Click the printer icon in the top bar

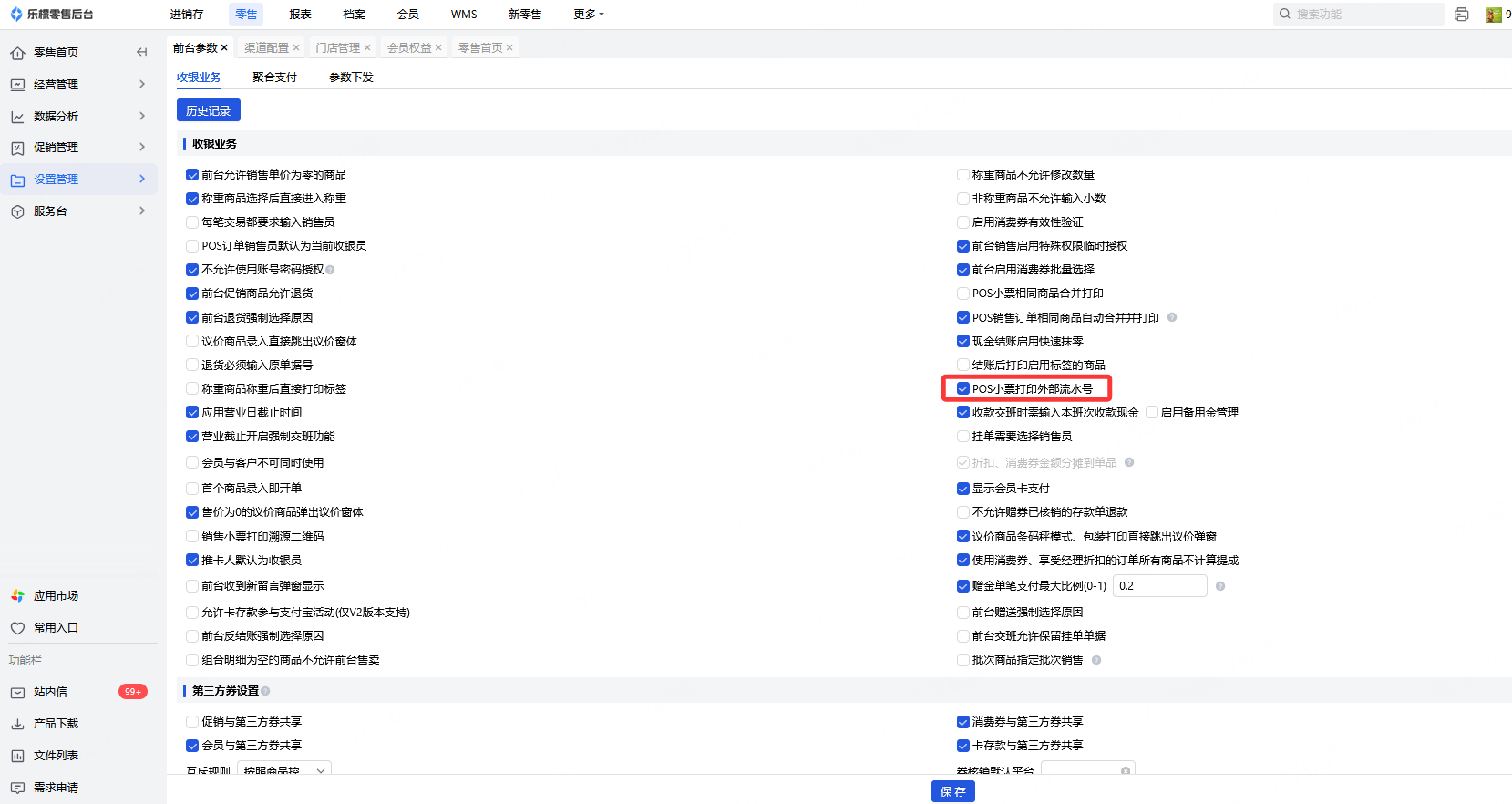pos(1462,14)
